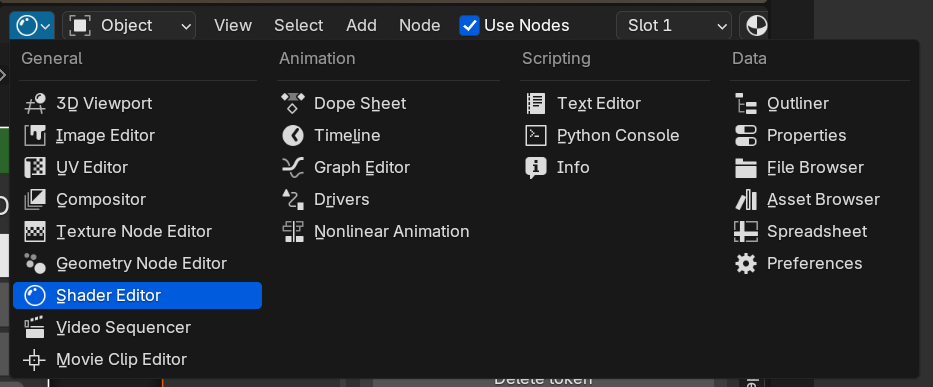
Task: Open the Object shader type dropdown
Action: (129, 26)
